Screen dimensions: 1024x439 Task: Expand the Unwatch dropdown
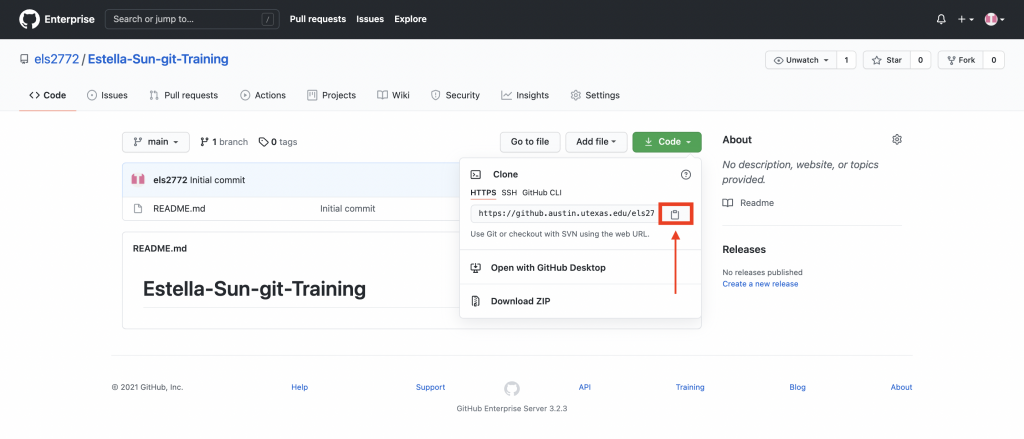pyautogui.click(x=801, y=60)
